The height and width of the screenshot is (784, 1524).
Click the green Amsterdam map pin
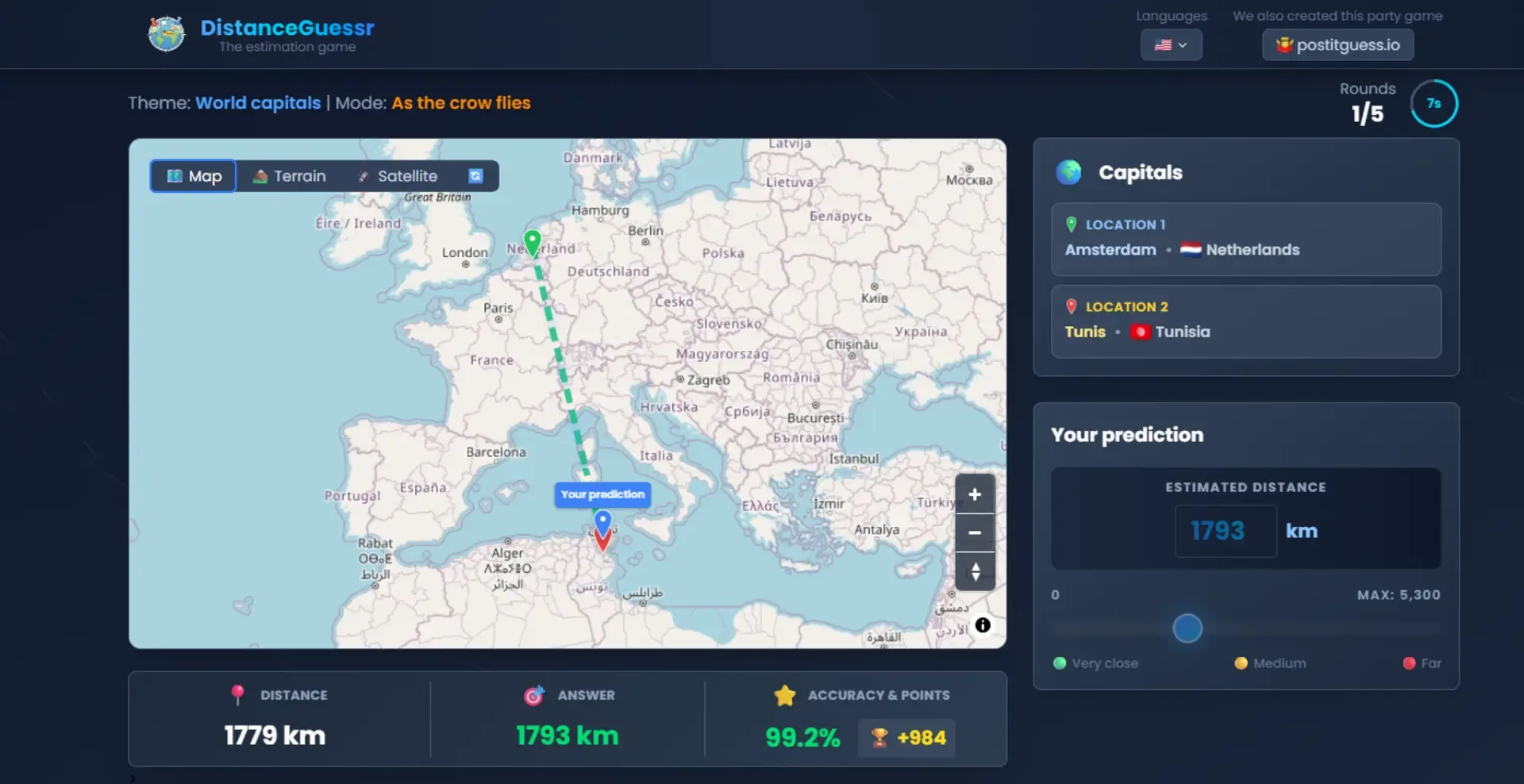pos(532,241)
